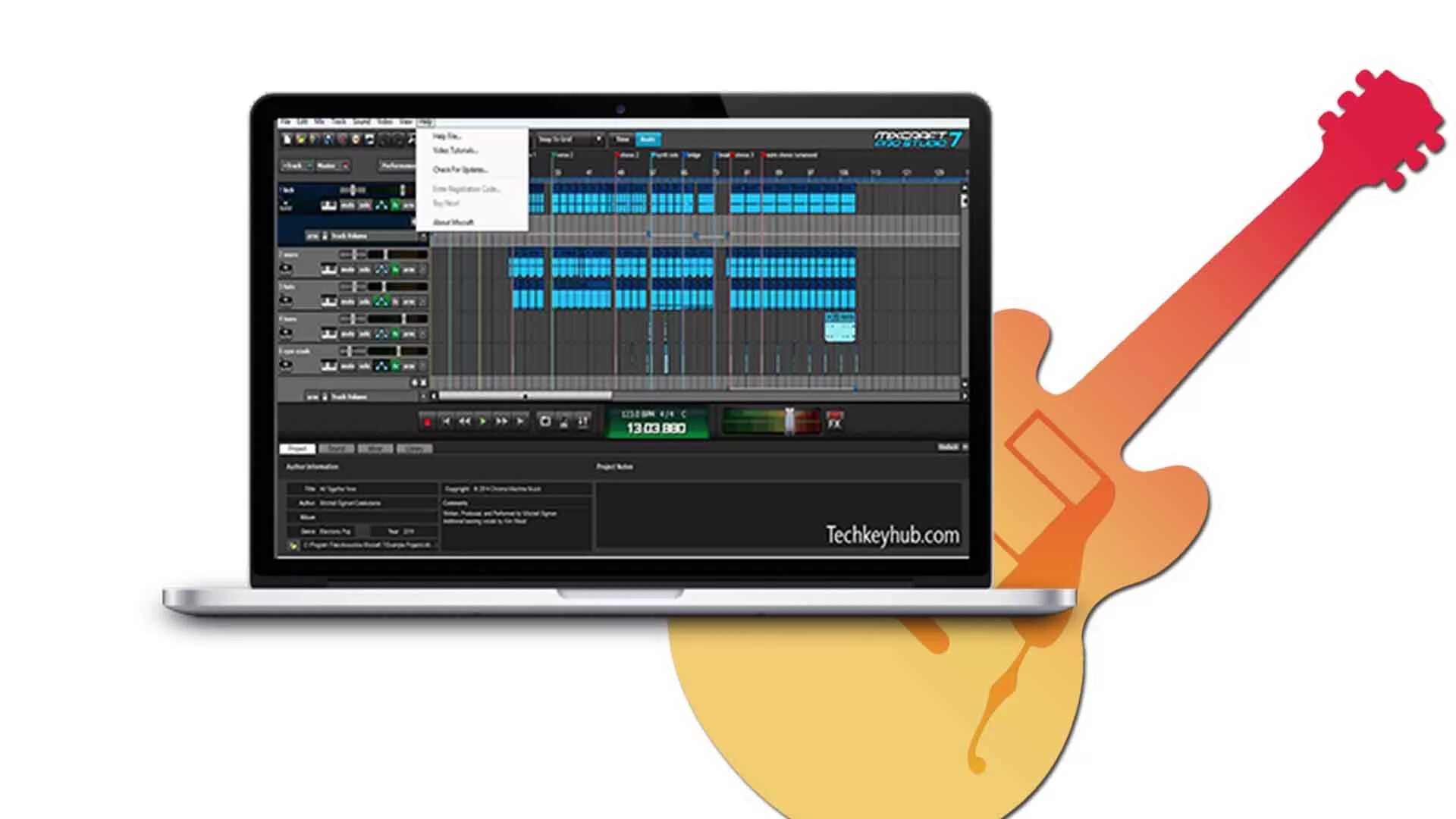Adjust the master volume slider

789,421
